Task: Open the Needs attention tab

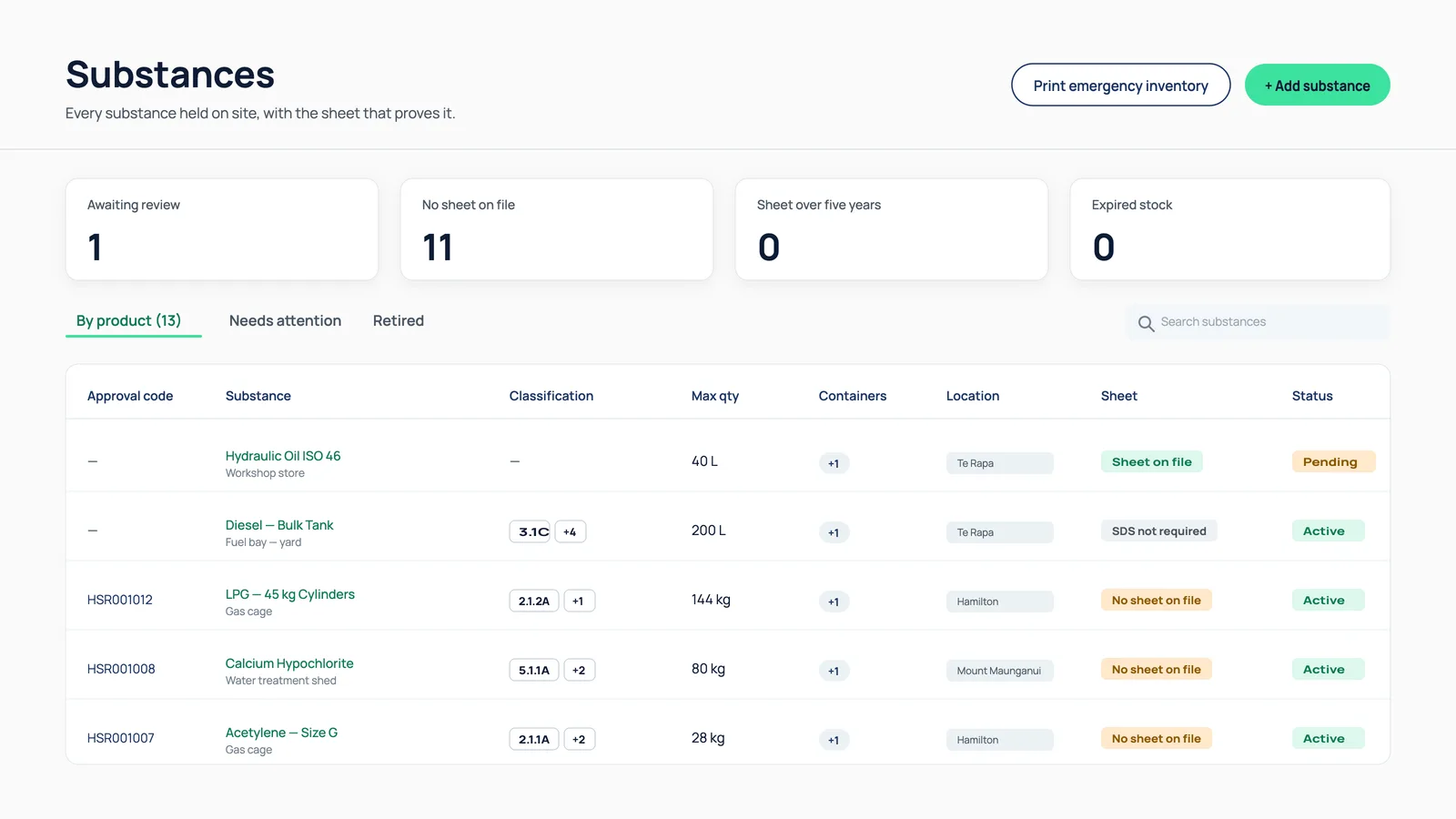Action: pyautogui.click(x=285, y=320)
